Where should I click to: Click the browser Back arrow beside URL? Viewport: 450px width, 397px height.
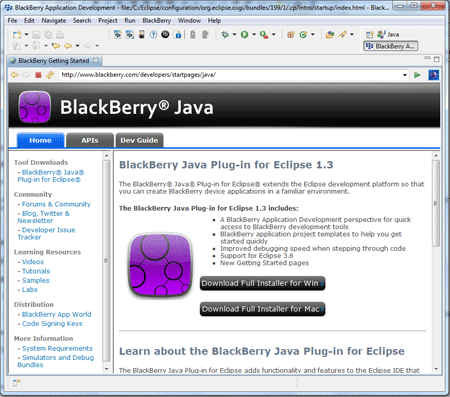[14, 75]
